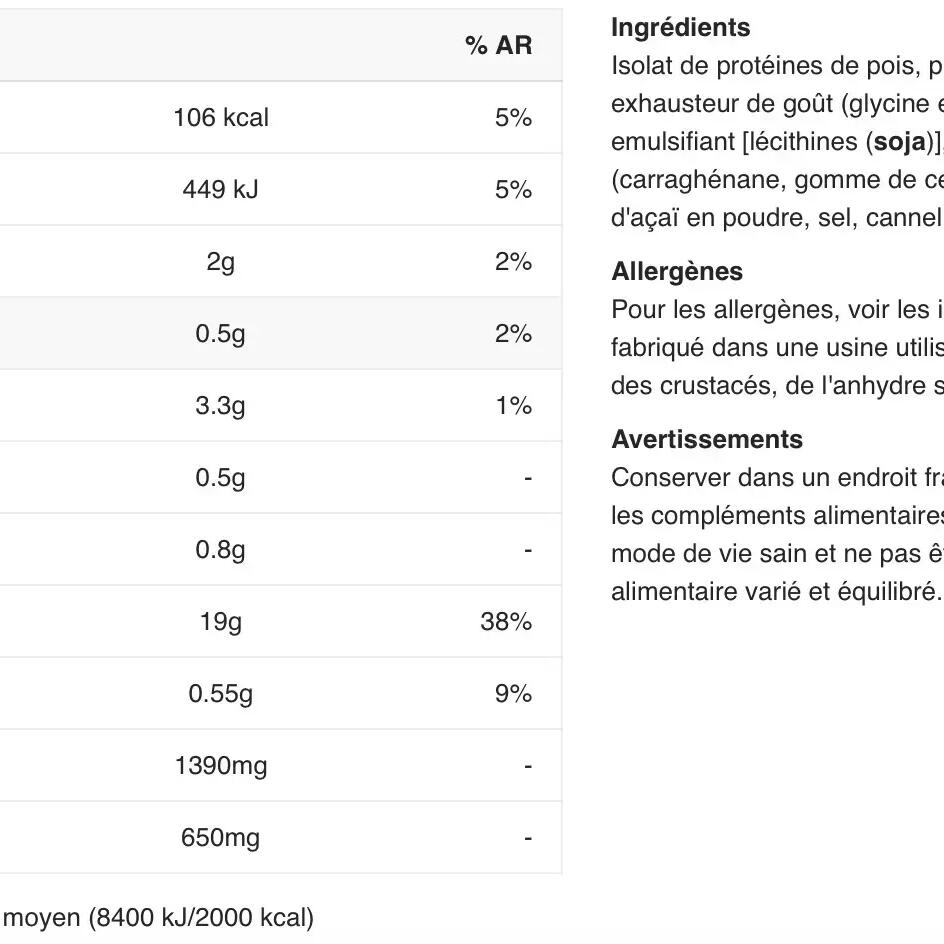Click the Ingrédients heading
944x944 pixels.
680,28
